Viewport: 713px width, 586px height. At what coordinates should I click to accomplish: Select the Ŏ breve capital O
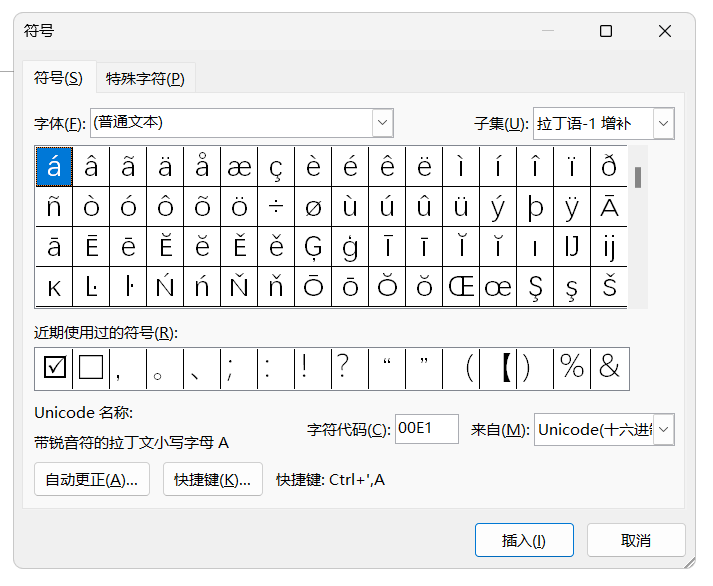(387, 287)
